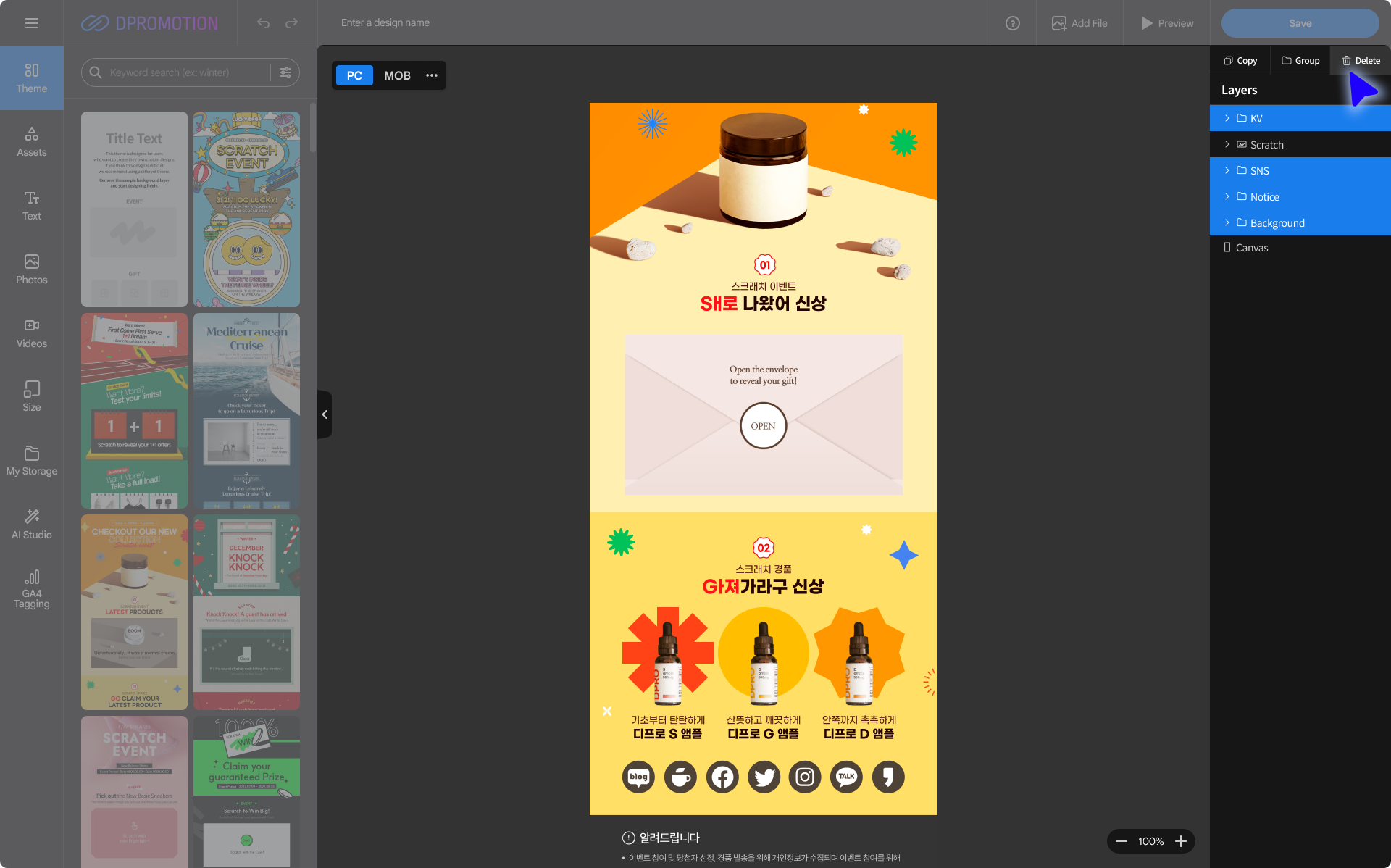Click the undo arrow icon
The width and height of the screenshot is (1391, 868).
263,23
